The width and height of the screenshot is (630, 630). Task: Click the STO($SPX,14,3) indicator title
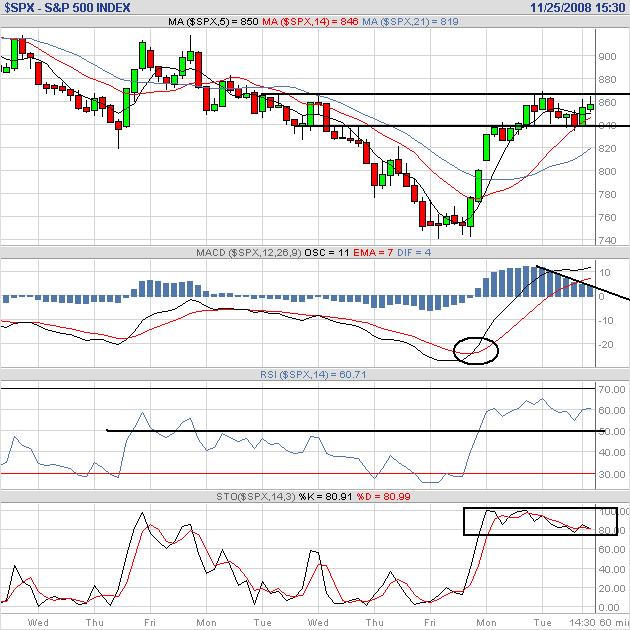(x=256, y=497)
